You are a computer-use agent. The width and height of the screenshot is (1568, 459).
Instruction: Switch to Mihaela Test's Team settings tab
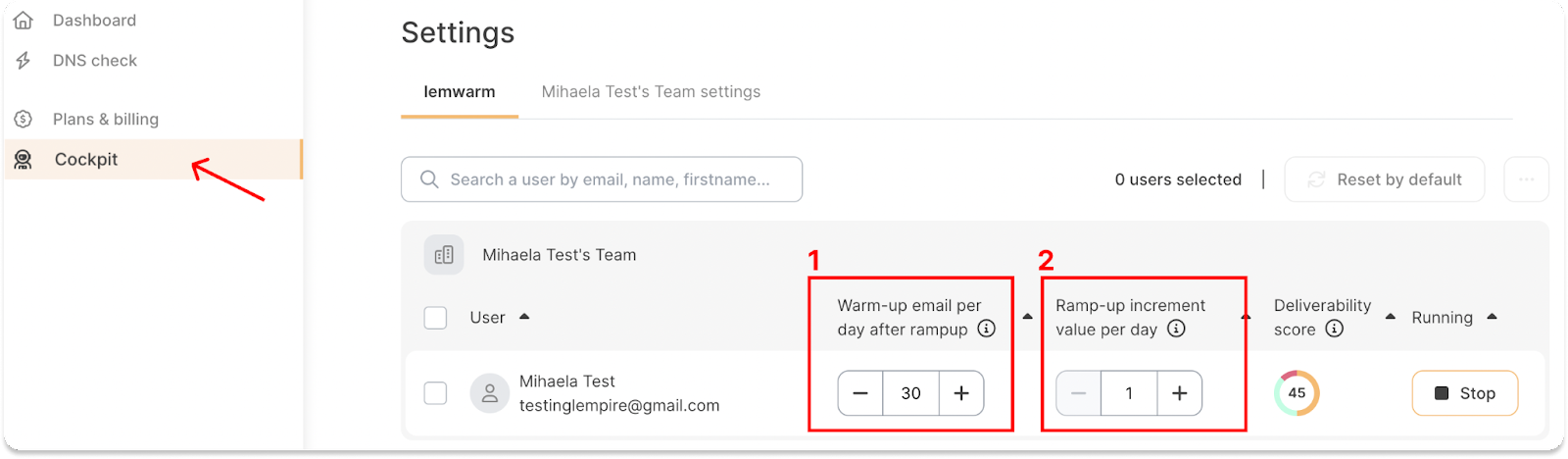(x=651, y=92)
